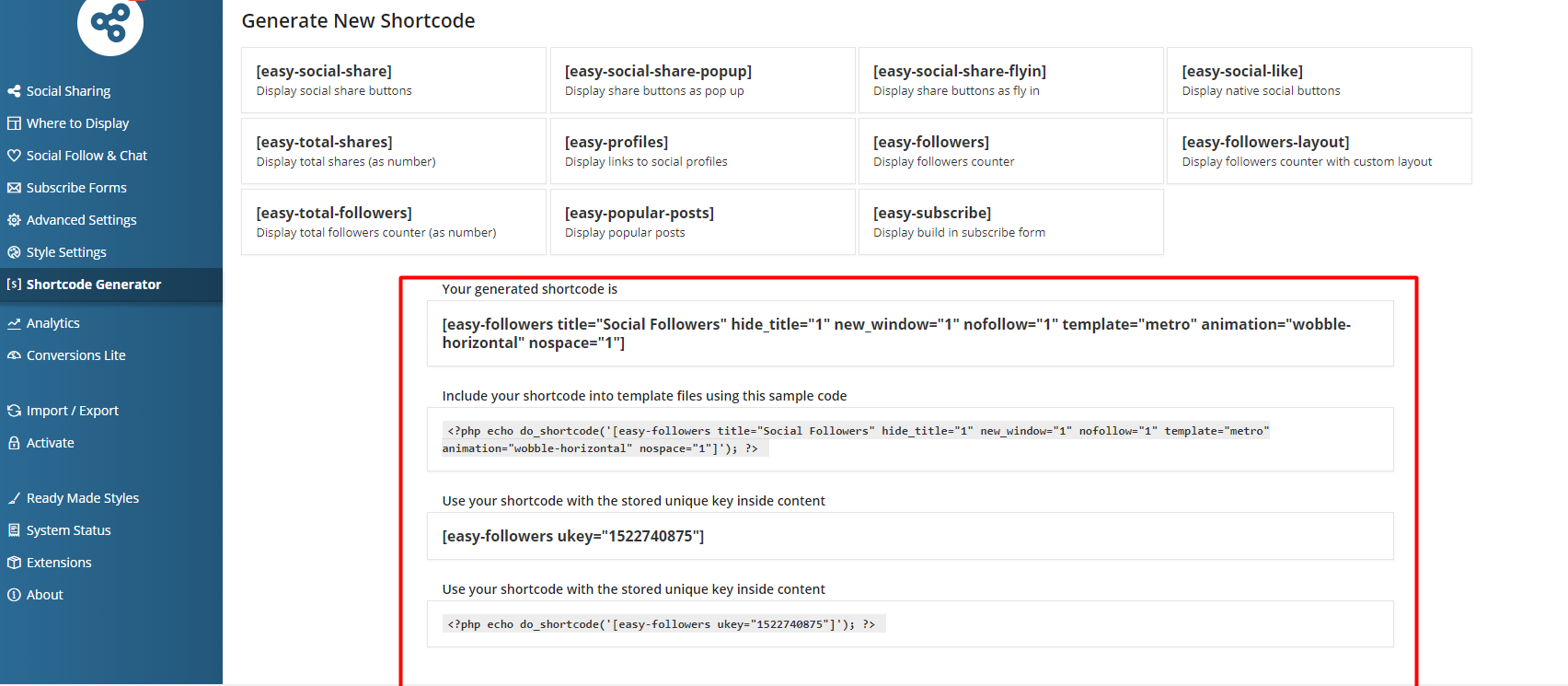Screen dimensions: 1568x686
Task: Click the Subscribe Forms envelope icon
Action: [14, 188]
